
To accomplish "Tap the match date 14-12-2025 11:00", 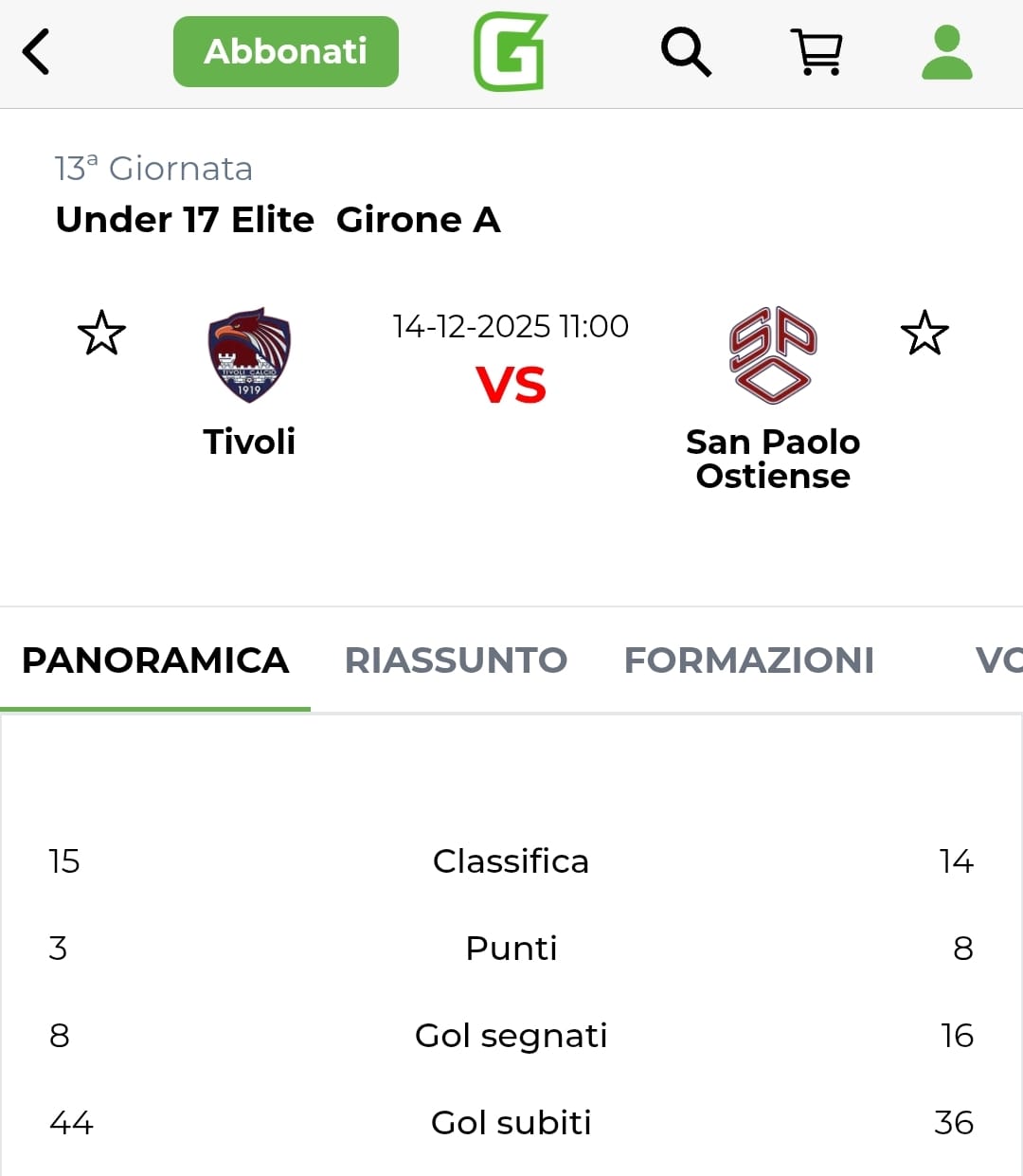I will [511, 327].
